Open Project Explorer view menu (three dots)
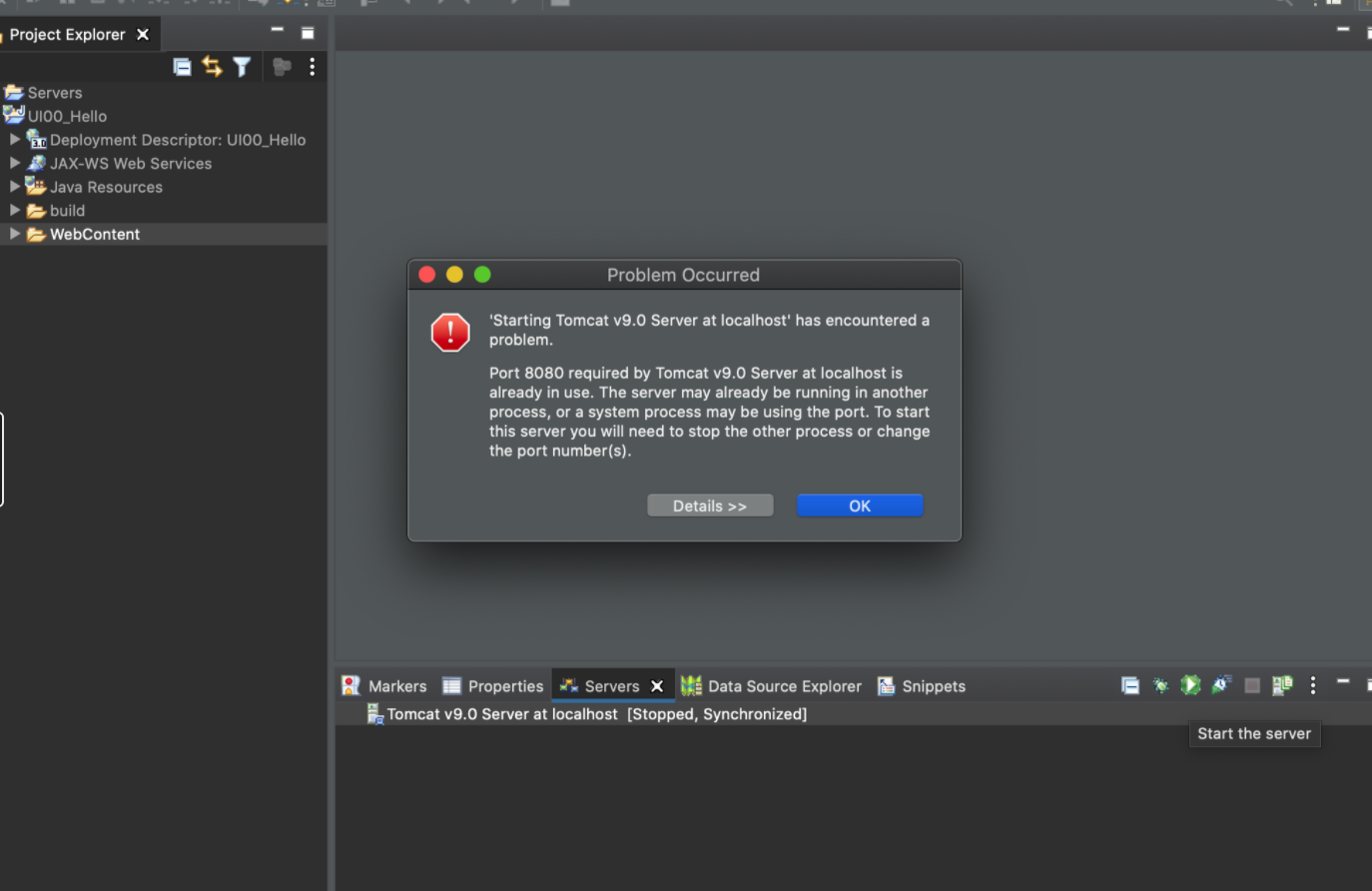Screen dimensions: 1372x891 [x=313, y=67]
